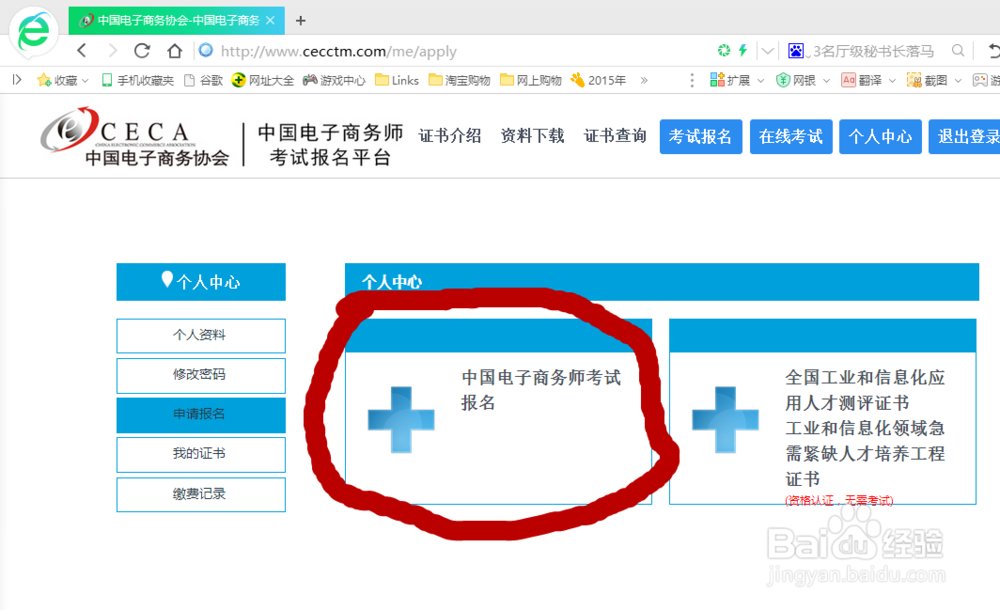Click the search magnifier icon

957,50
